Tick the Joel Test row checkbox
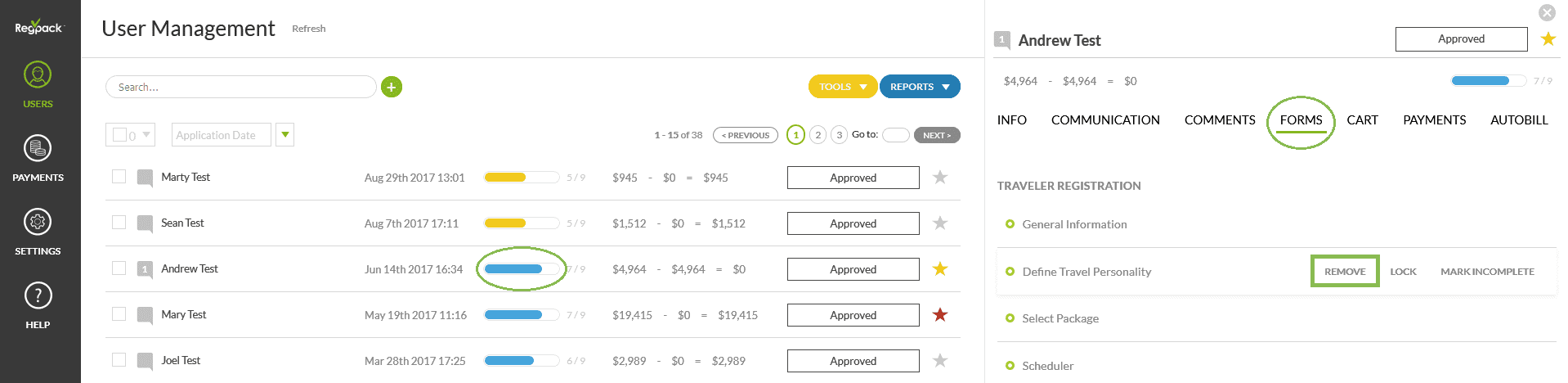Viewport: 1568px width, 383px height. (x=119, y=360)
